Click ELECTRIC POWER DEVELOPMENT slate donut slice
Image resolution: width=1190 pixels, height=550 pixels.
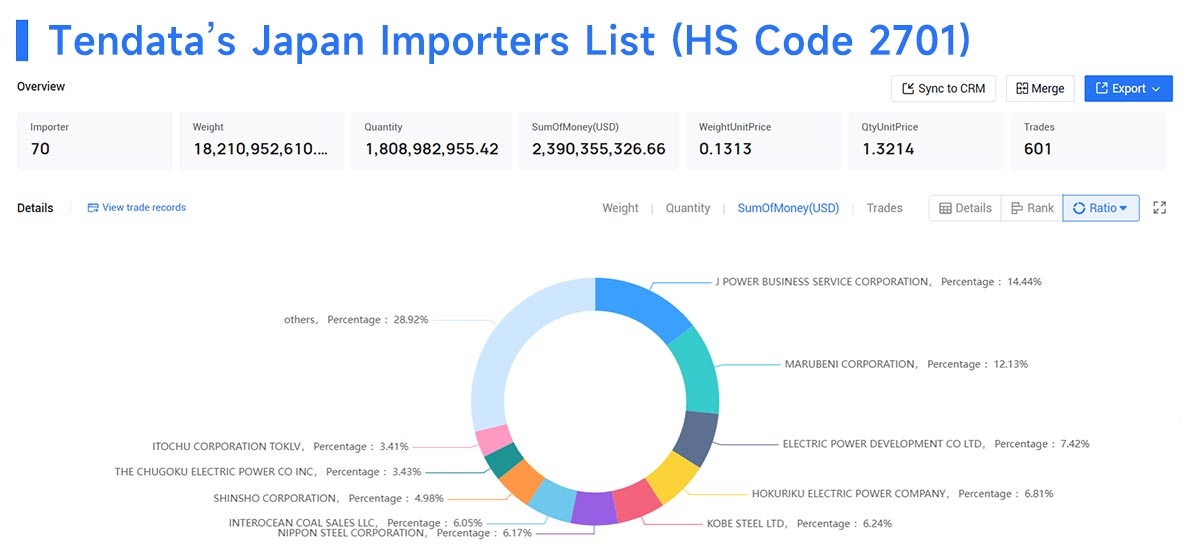pos(696,438)
